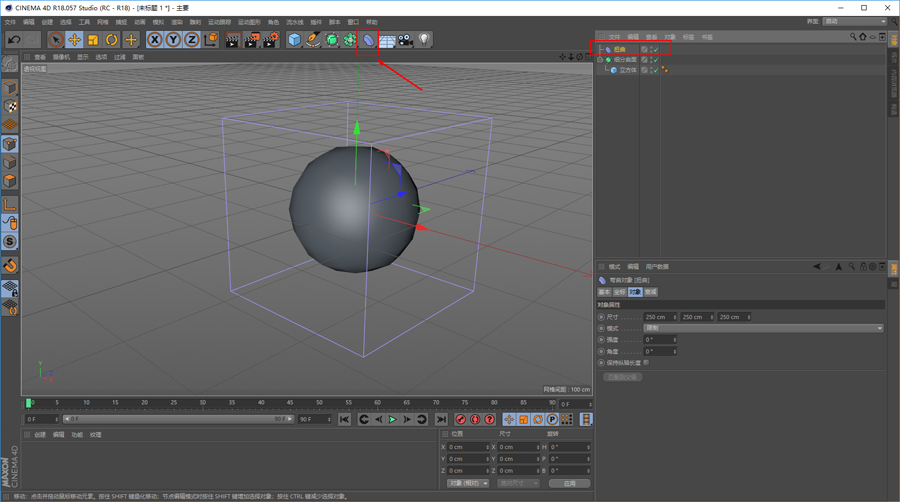The image size is (900, 502).
Task: Open the spline Pen tool icon
Action: 313,40
